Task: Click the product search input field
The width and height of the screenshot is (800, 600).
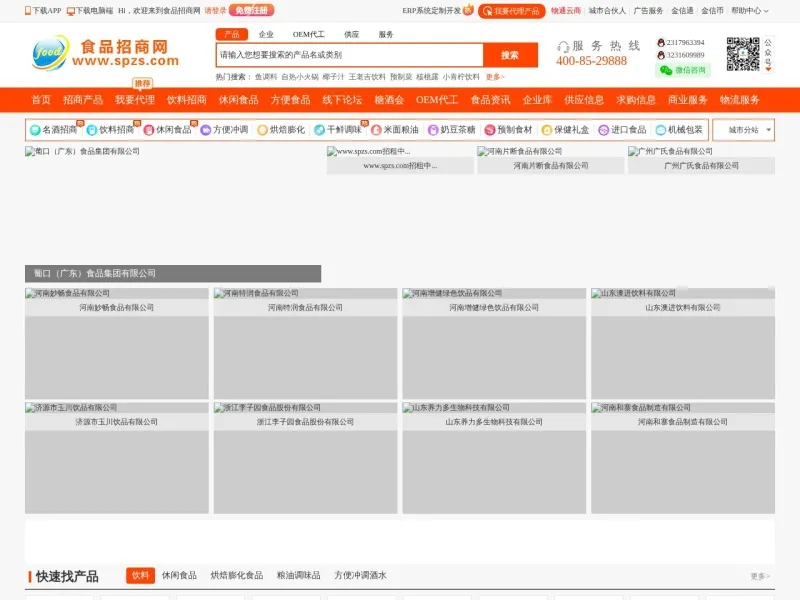Action: point(349,55)
